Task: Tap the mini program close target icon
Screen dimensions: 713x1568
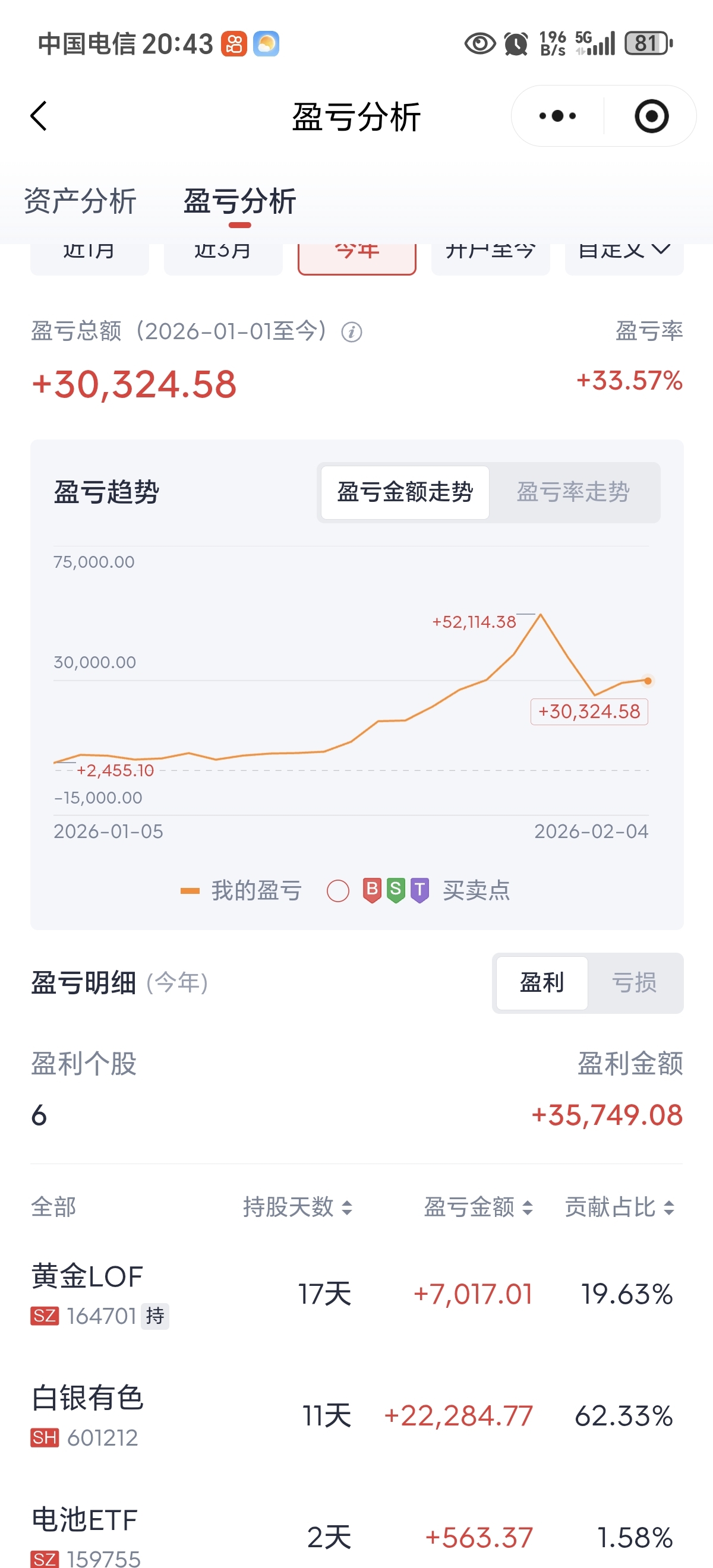Action: [651, 116]
